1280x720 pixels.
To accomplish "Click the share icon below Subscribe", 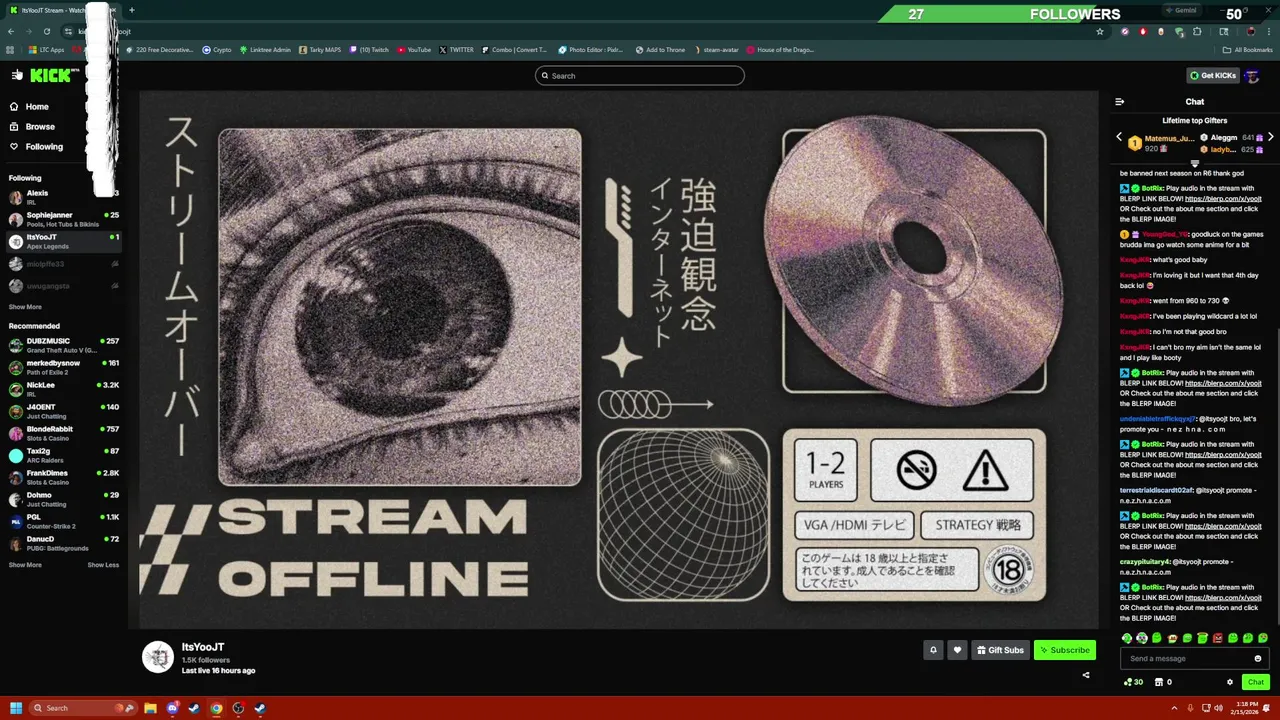I will click(x=1086, y=675).
